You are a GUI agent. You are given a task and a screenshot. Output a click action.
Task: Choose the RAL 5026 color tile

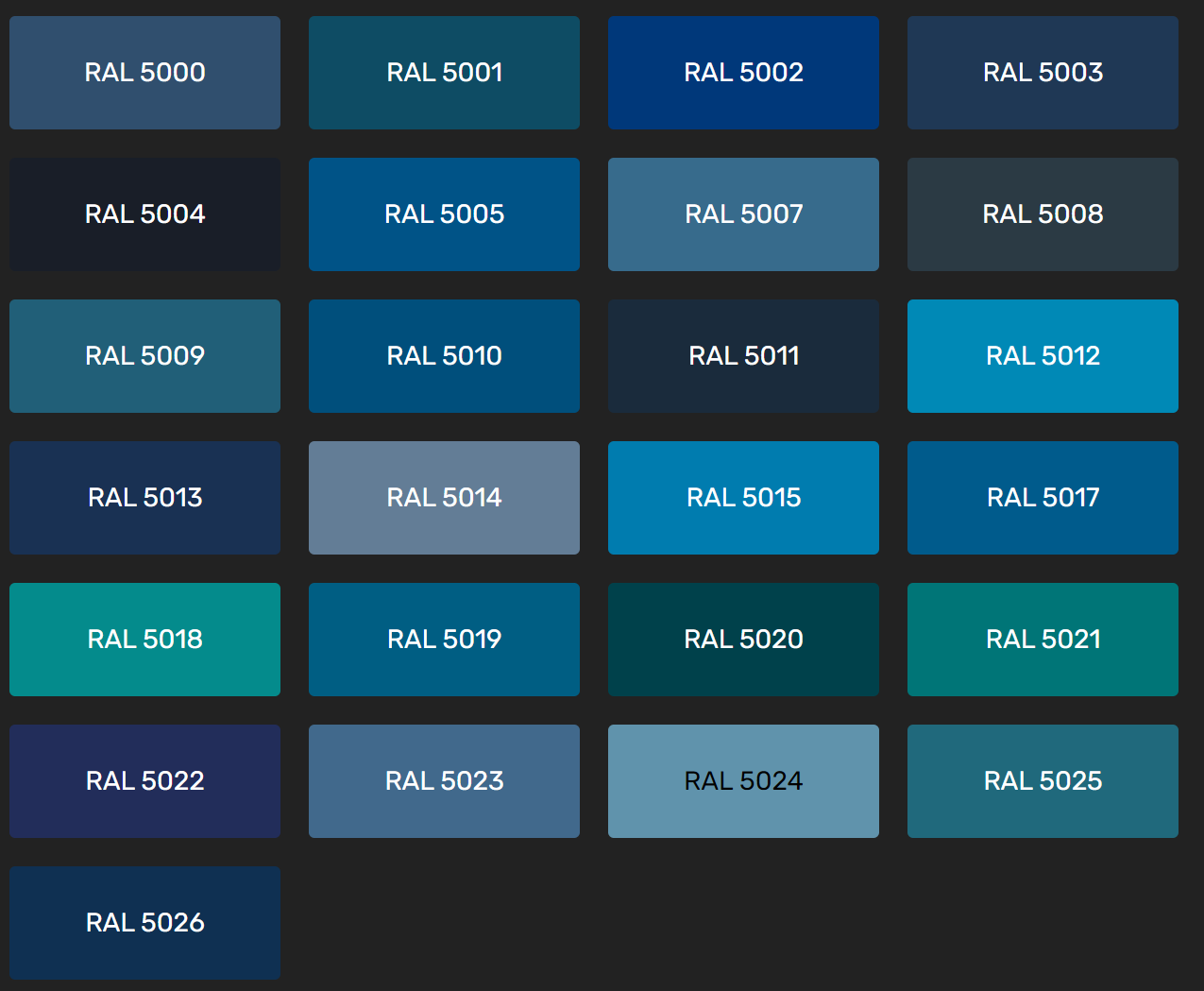click(144, 923)
